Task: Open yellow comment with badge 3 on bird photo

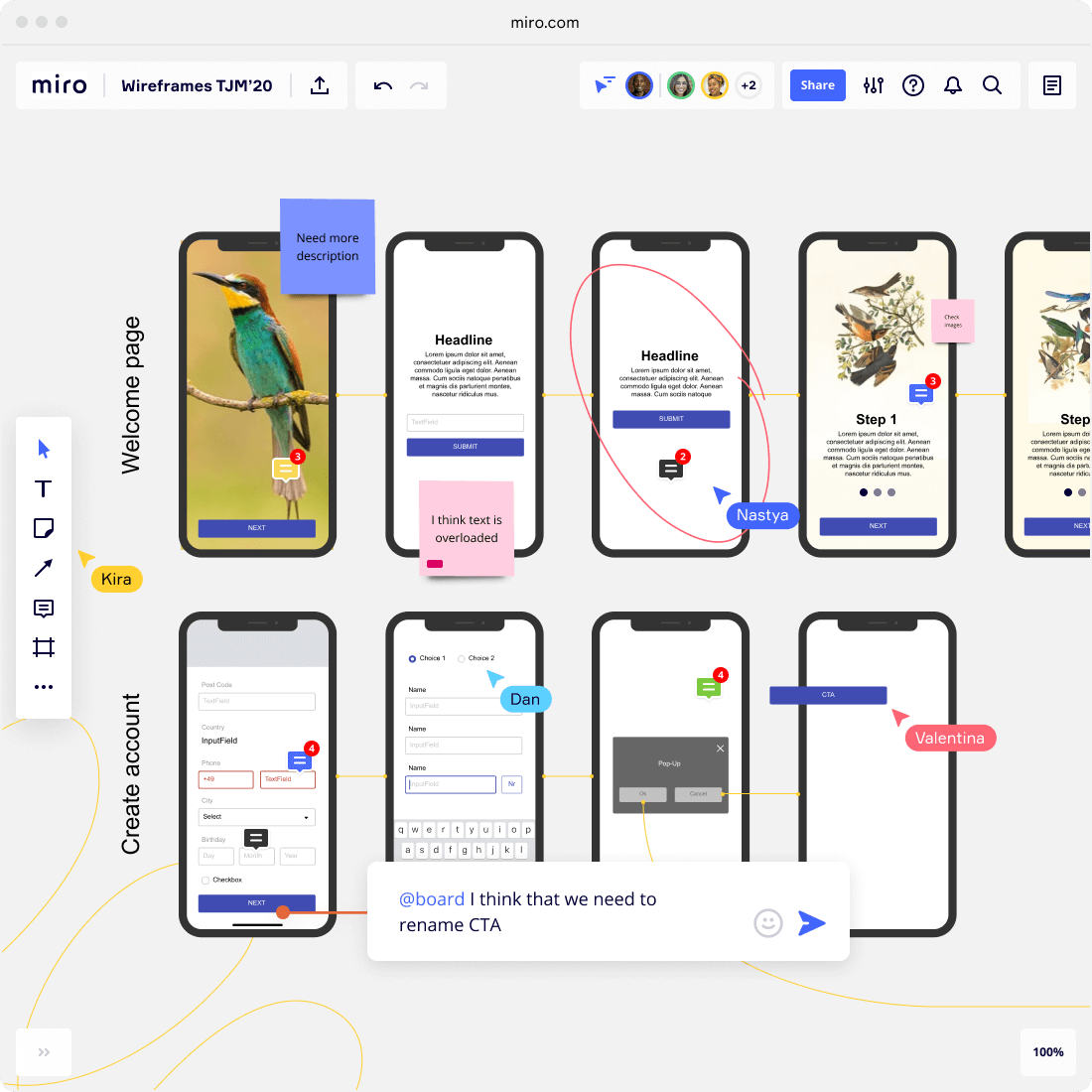Action: [x=286, y=470]
